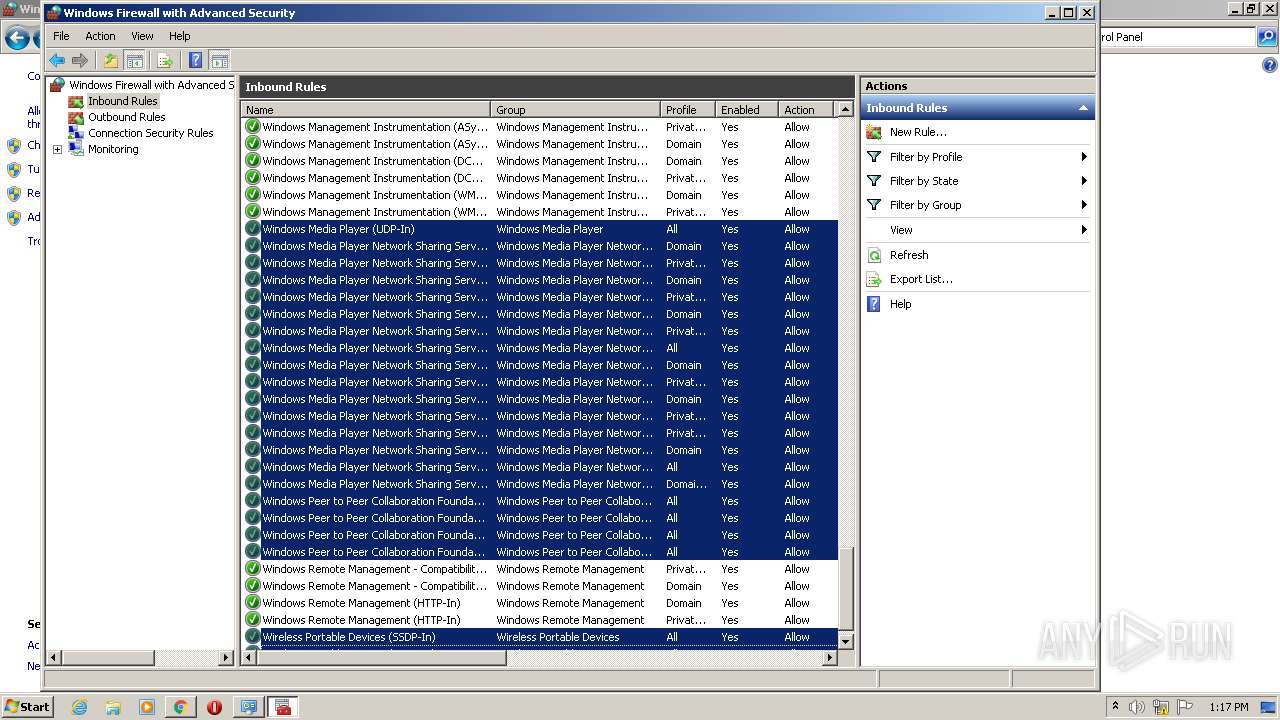Click green check icon of Wireless Portable Devices rule
Screen dimensions: 1280x720
(252, 637)
